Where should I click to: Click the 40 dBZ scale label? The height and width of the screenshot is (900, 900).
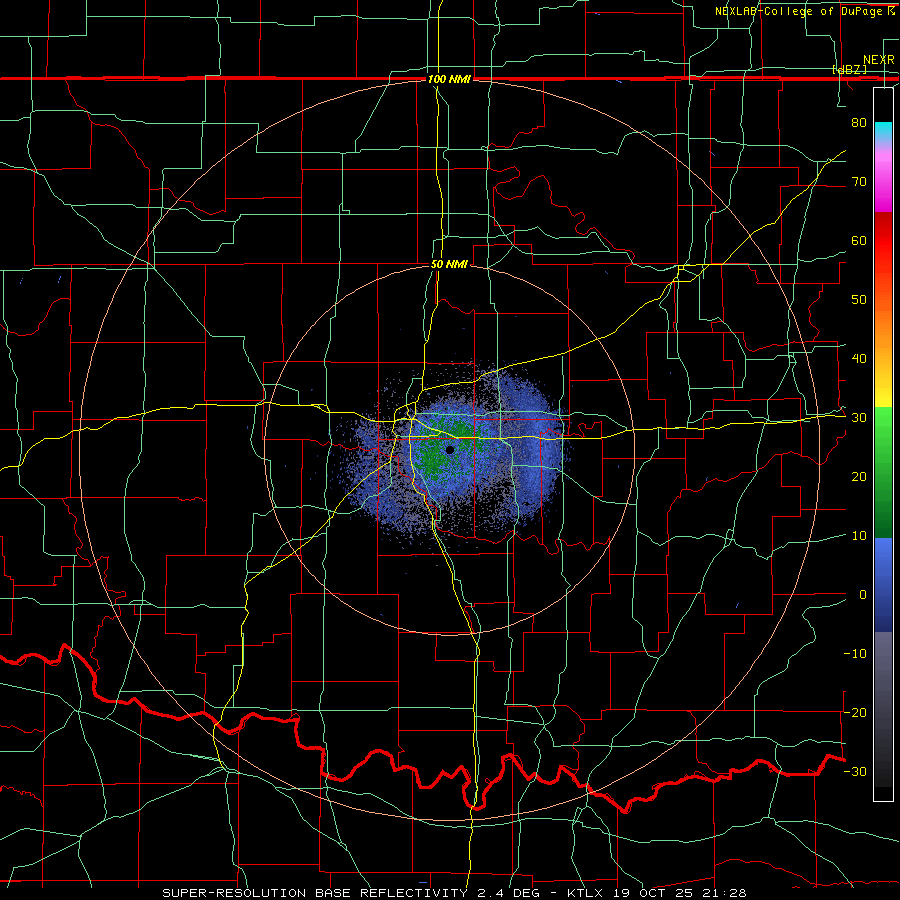pyautogui.click(x=859, y=359)
